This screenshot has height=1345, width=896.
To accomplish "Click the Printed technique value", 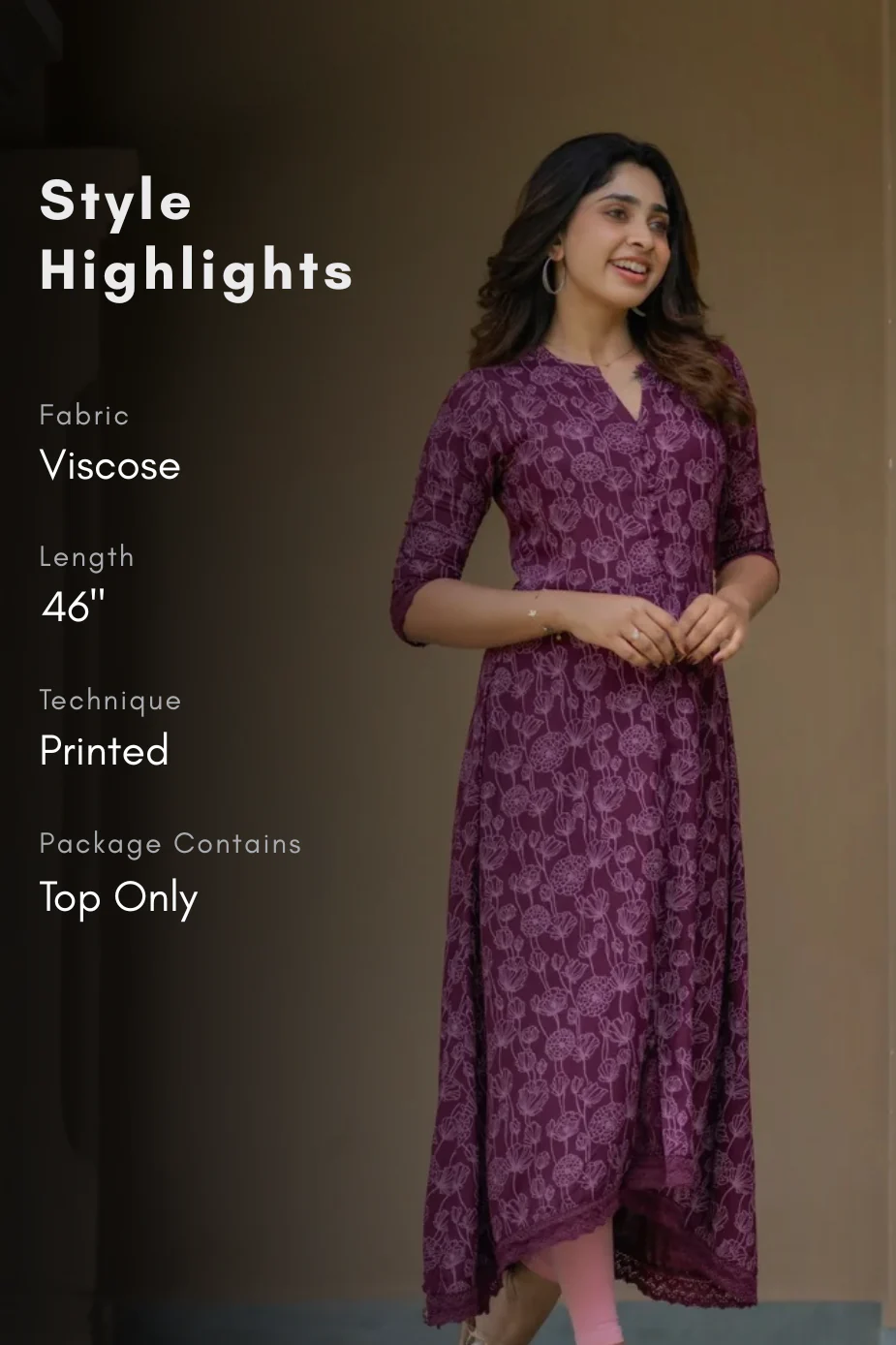I will coord(104,751).
